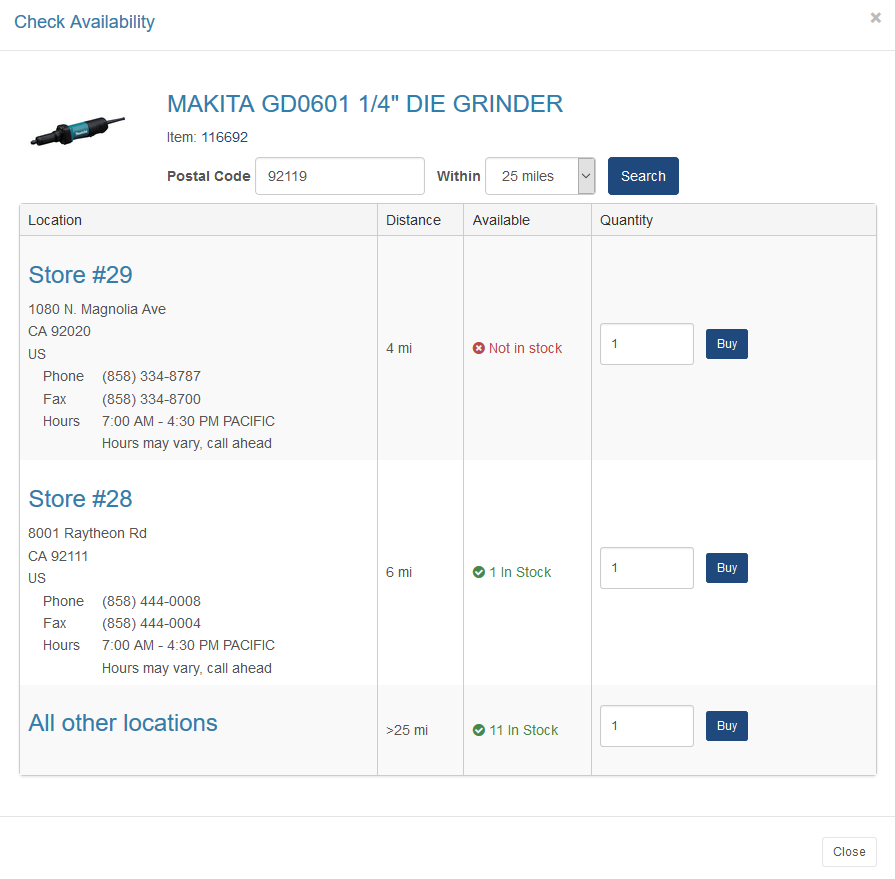Open All other locations link
The width and height of the screenshot is (895, 879).
123,723
